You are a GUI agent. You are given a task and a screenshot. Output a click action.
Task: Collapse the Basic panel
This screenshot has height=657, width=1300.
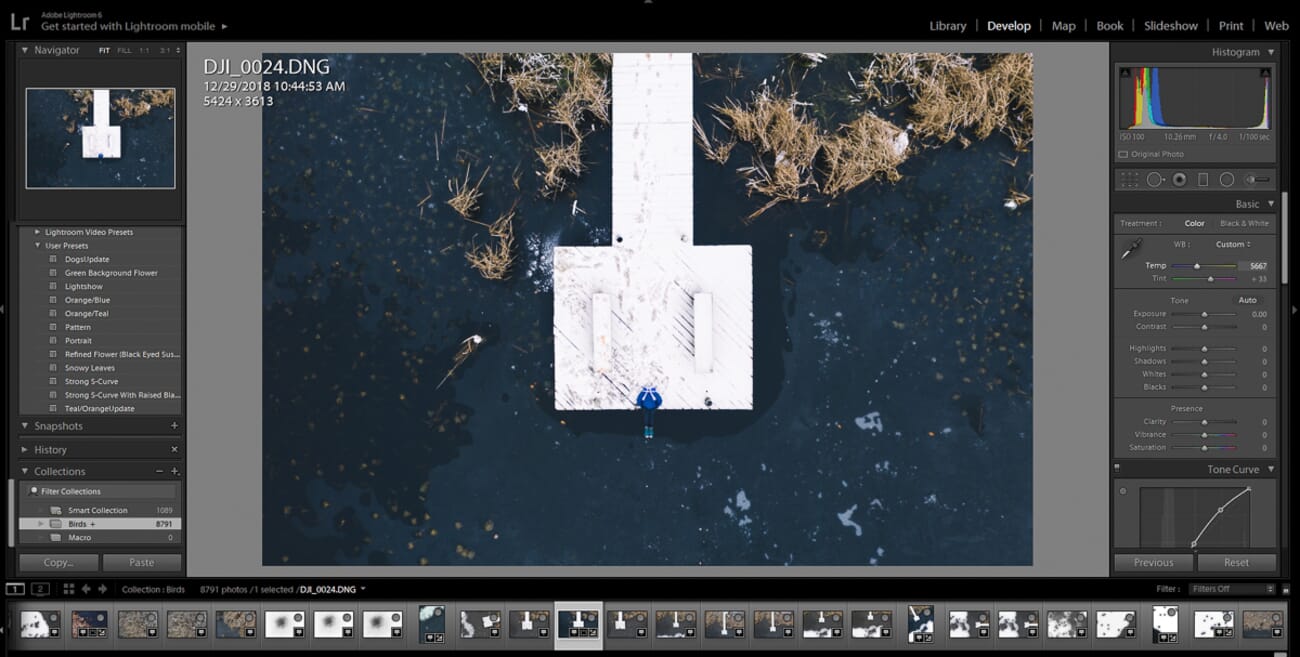1270,203
